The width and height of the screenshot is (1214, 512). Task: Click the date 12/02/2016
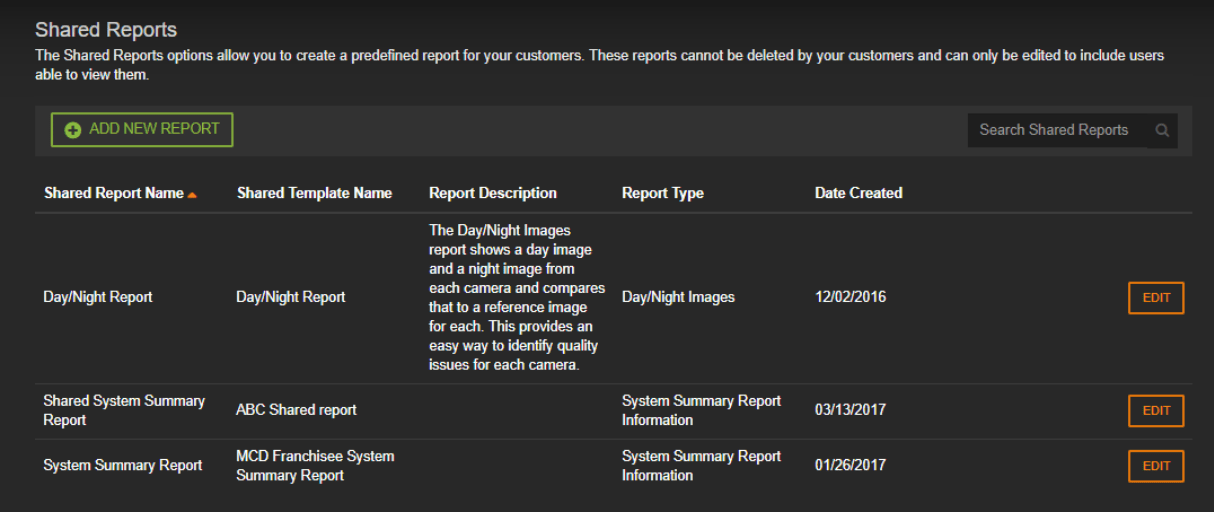click(x=850, y=297)
